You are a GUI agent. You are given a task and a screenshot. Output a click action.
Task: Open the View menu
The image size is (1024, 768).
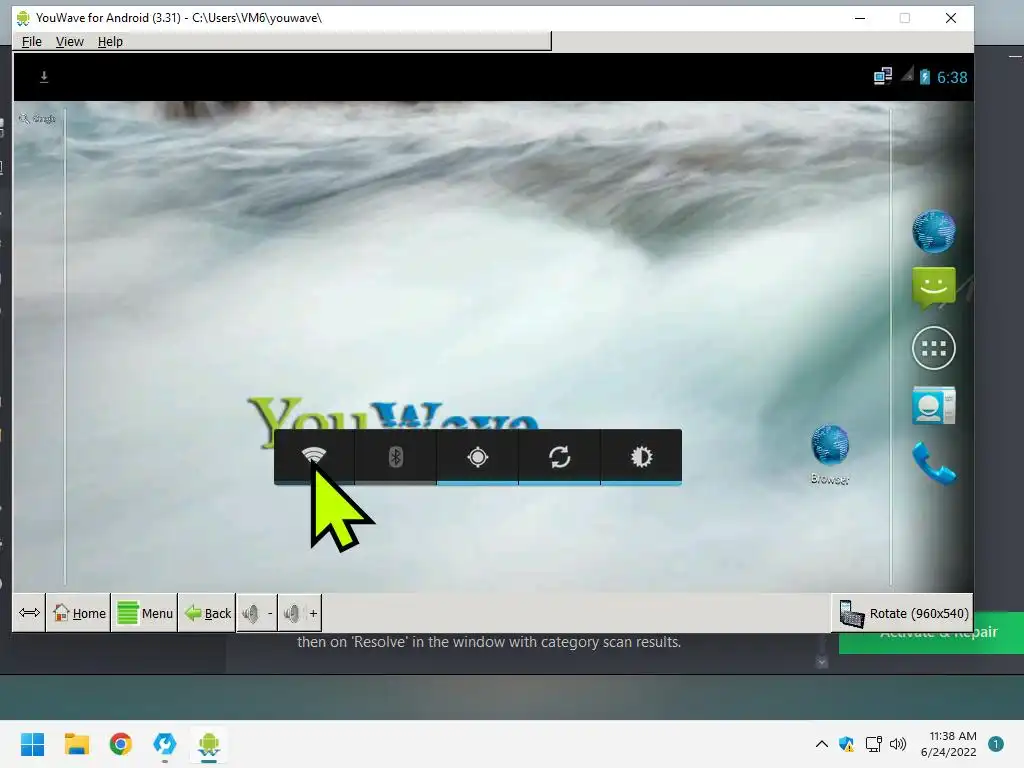69,41
